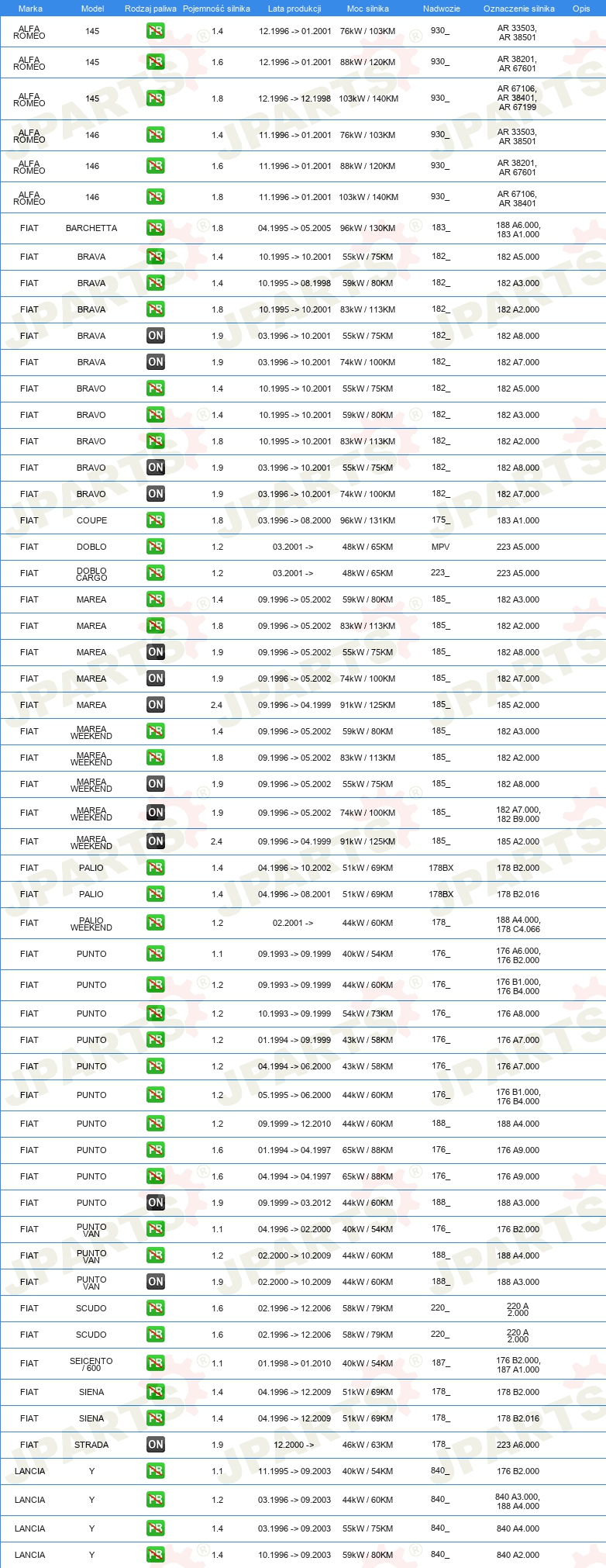The width and height of the screenshot is (606, 1568).
Task: Click petrol icon in Fiat Coupe row
Action: (x=156, y=520)
